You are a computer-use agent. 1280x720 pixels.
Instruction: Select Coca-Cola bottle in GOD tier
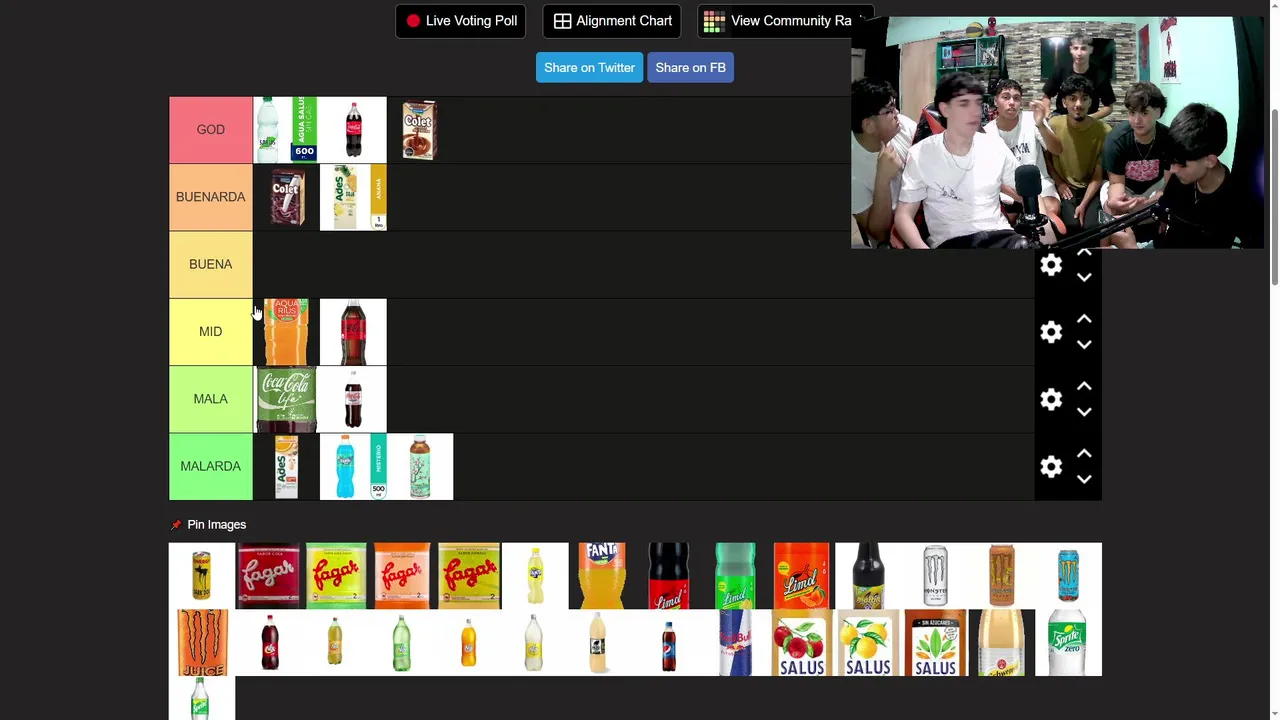[353, 130]
